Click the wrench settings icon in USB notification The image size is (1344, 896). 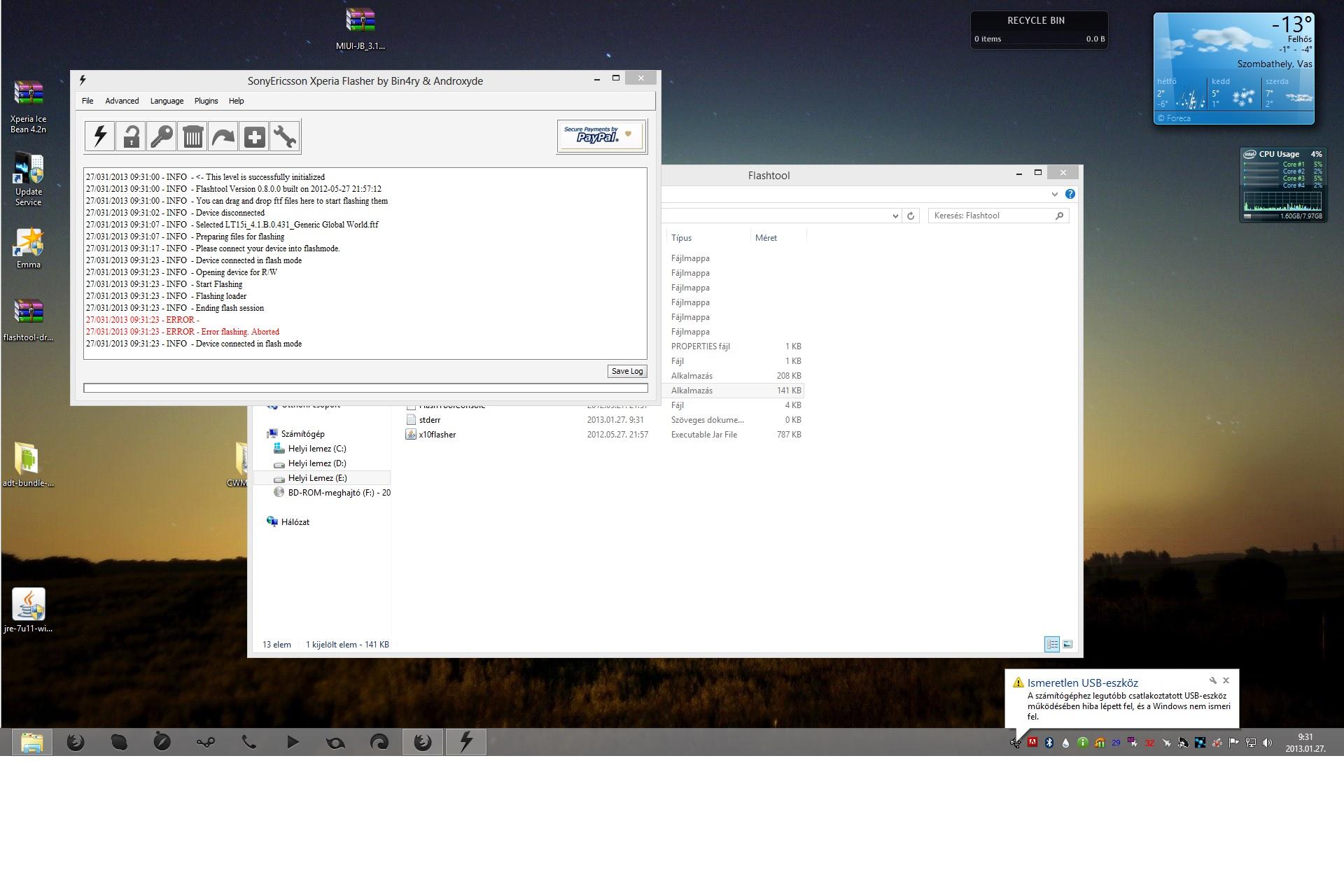1213,680
